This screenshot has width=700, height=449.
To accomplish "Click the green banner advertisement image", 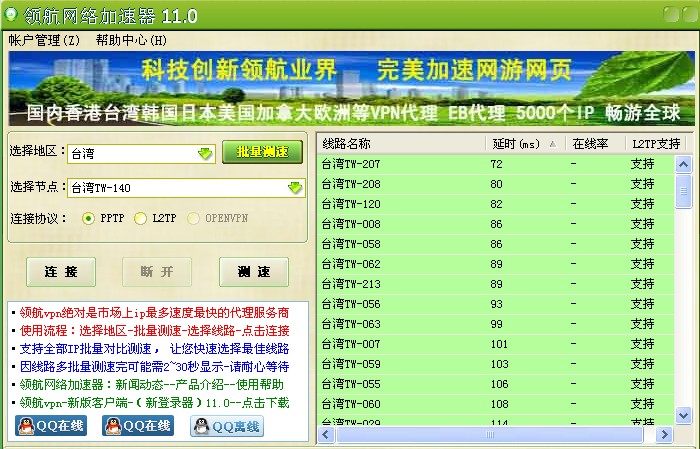I will [351, 88].
